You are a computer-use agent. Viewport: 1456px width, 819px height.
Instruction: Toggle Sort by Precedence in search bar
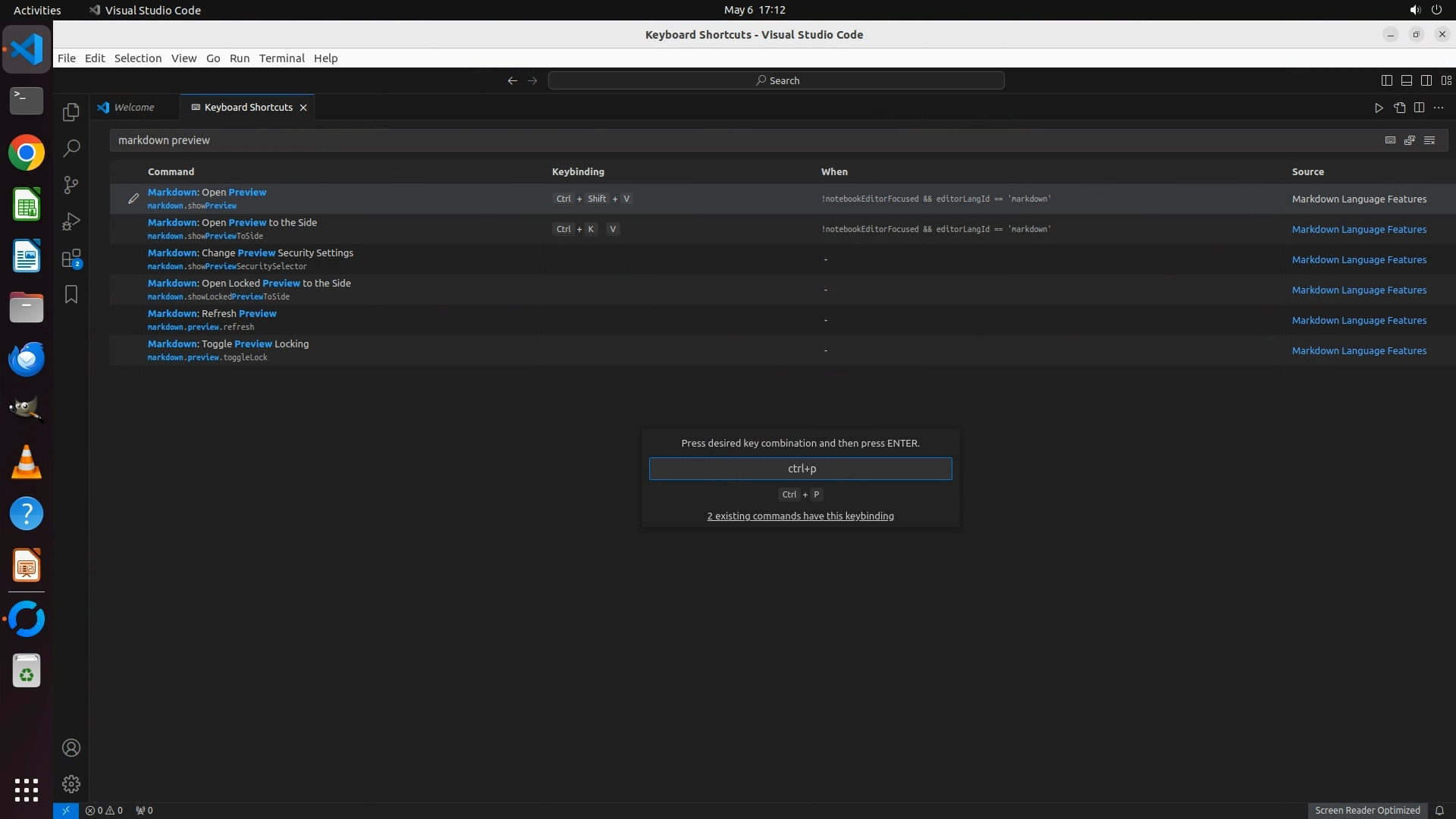pyautogui.click(x=1410, y=140)
